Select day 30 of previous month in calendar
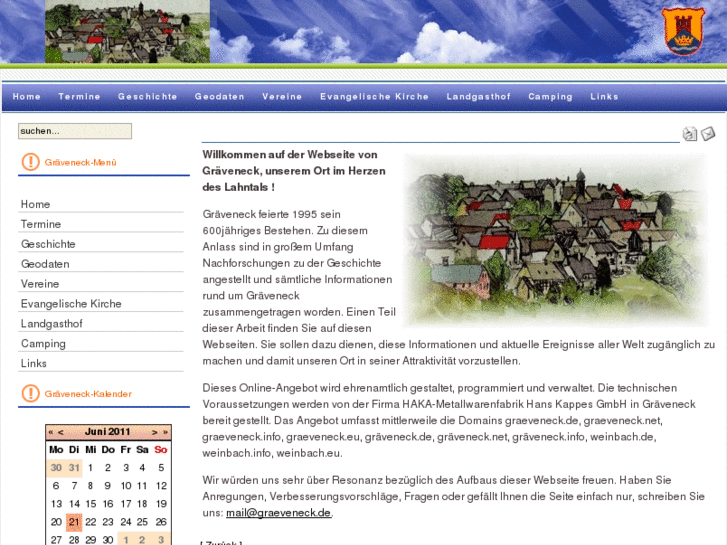Viewport: 727px width, 545px height. [x=56, y=468]
